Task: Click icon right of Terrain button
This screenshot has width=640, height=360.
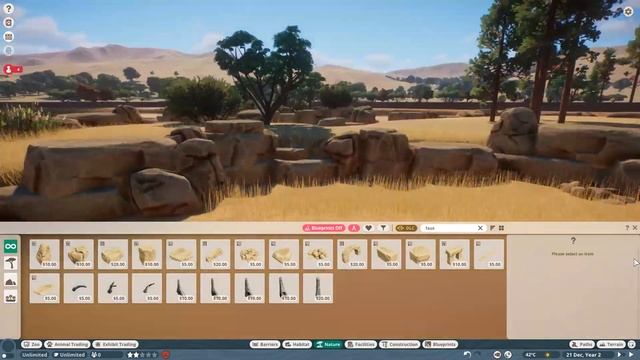Action: click(632, 344)
